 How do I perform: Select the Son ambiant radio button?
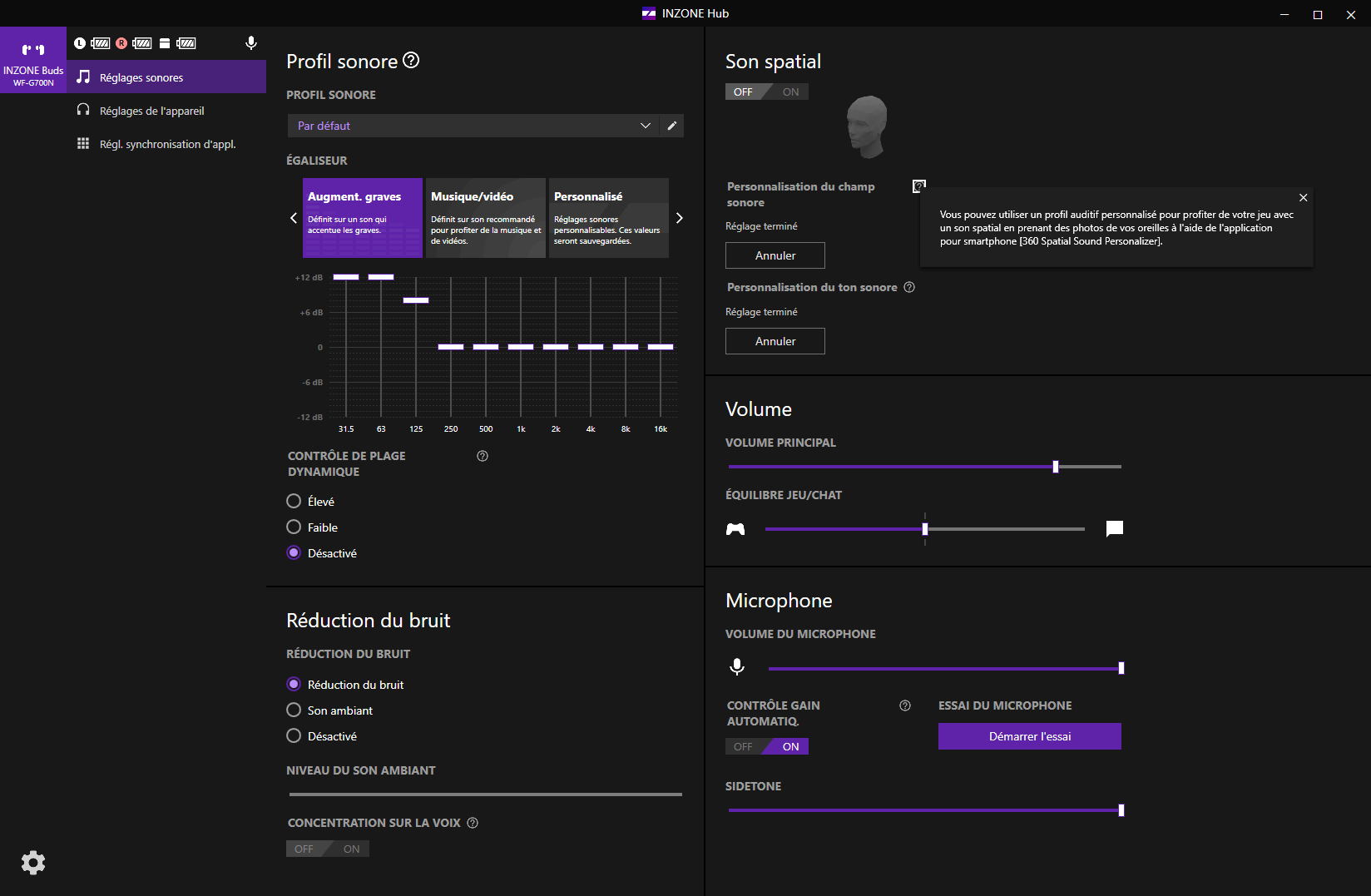pos(294,710)
